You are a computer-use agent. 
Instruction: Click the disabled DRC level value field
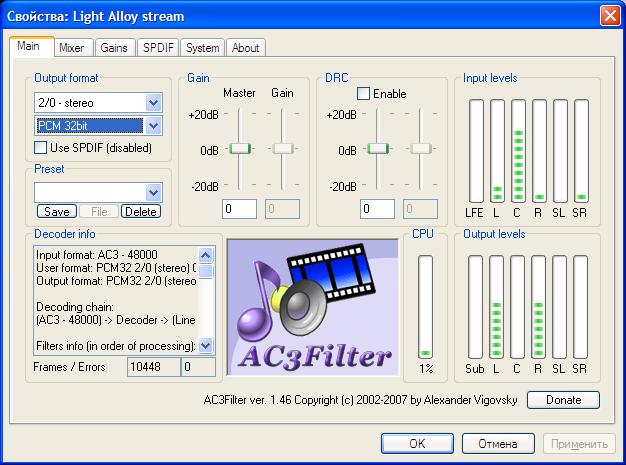click(420, 209)
